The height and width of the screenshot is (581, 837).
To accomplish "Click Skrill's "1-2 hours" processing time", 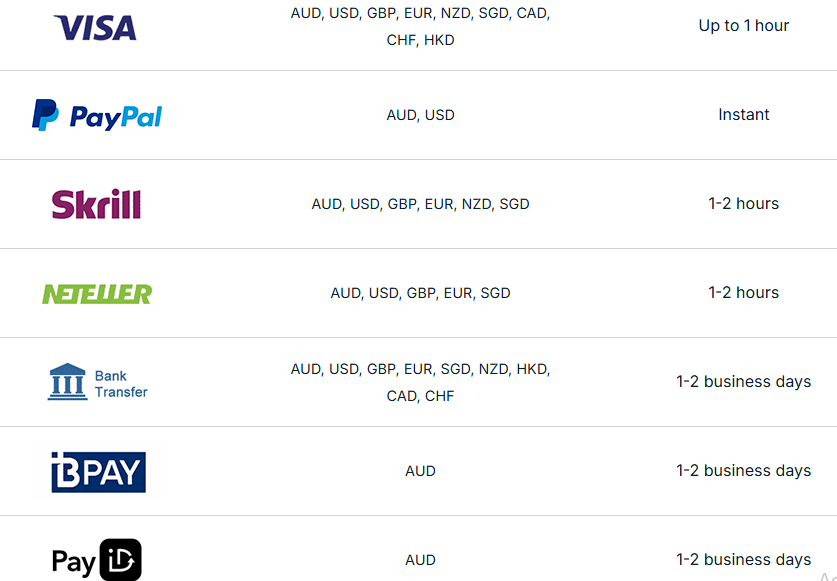I will (743, 204).
